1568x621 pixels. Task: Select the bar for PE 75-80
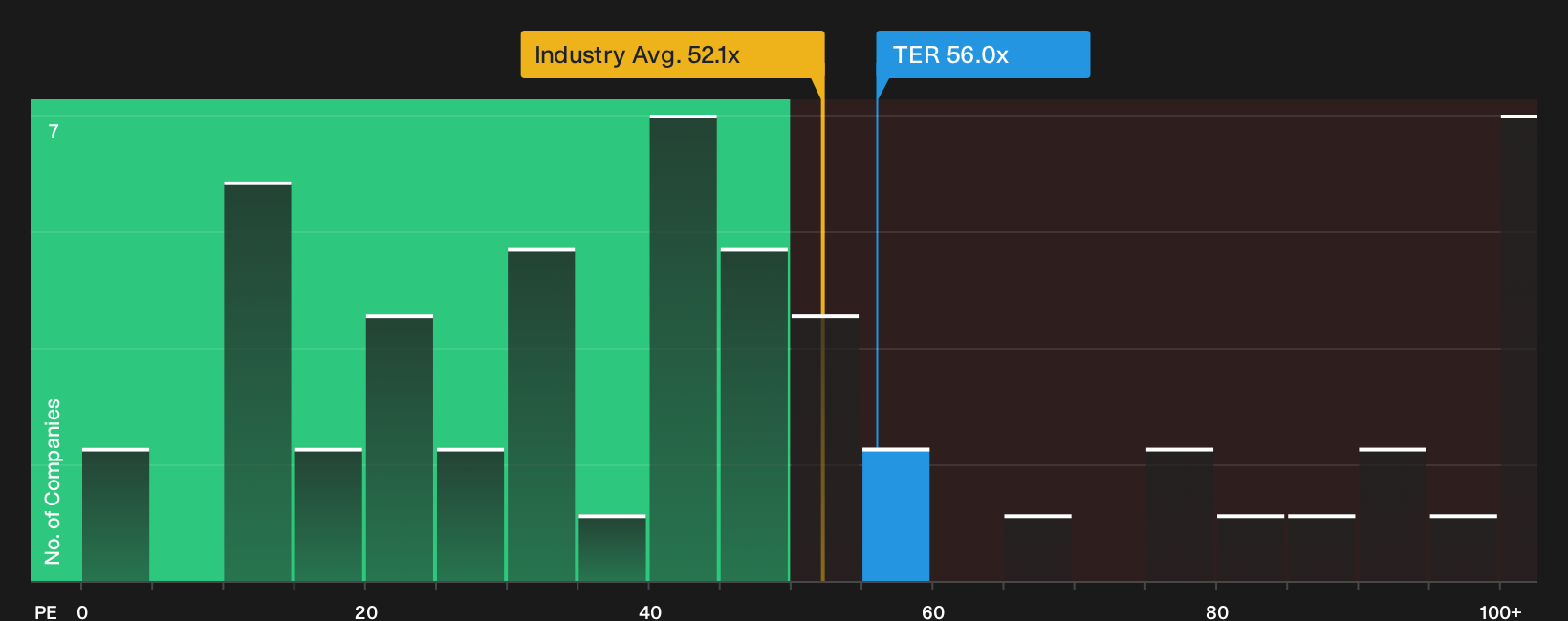tap(1180, 515)
